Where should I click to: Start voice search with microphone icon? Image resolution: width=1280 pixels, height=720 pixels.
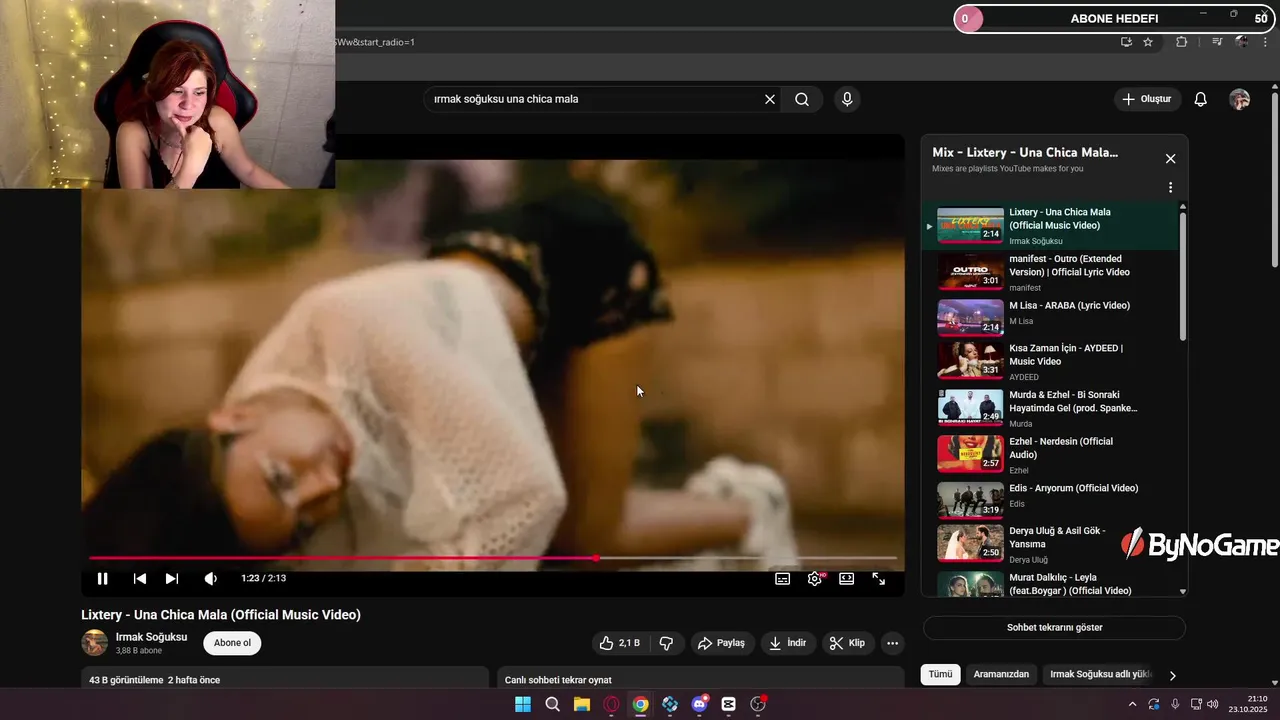click(847, 99)
